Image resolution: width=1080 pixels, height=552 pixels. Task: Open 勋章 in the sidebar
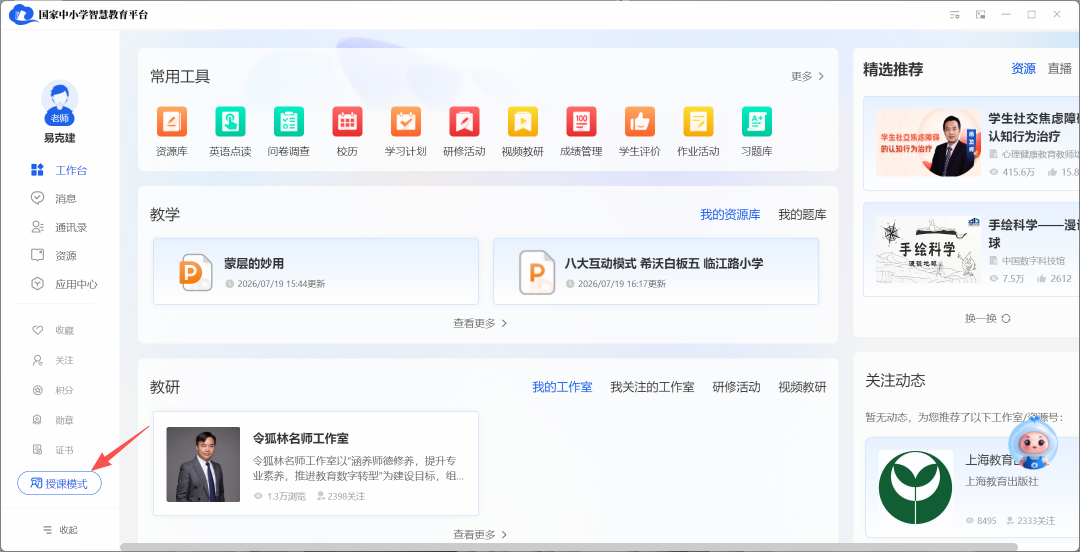click(x=53, y=420)
